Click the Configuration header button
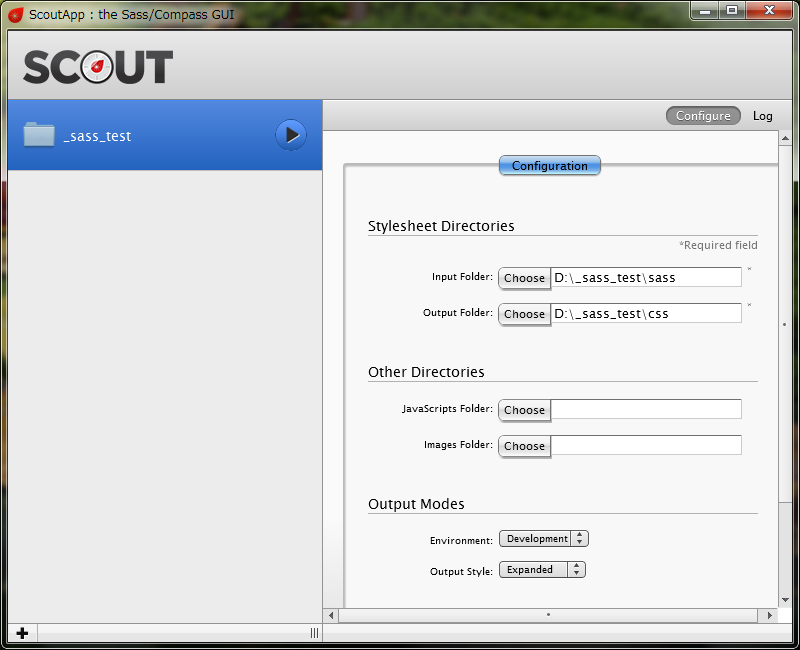The height and width of the screenshot is (650, 800). (549, 166)
